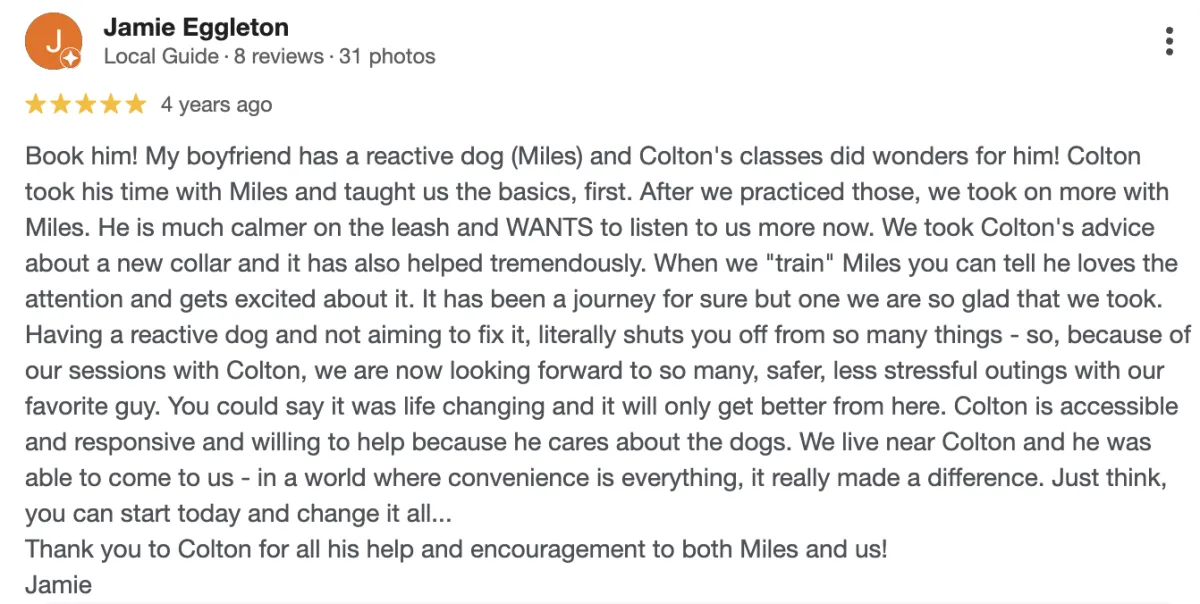Click the "Jamie" signature at the bottom
This screenshot has height=604, width=1200.
[58, 585]
